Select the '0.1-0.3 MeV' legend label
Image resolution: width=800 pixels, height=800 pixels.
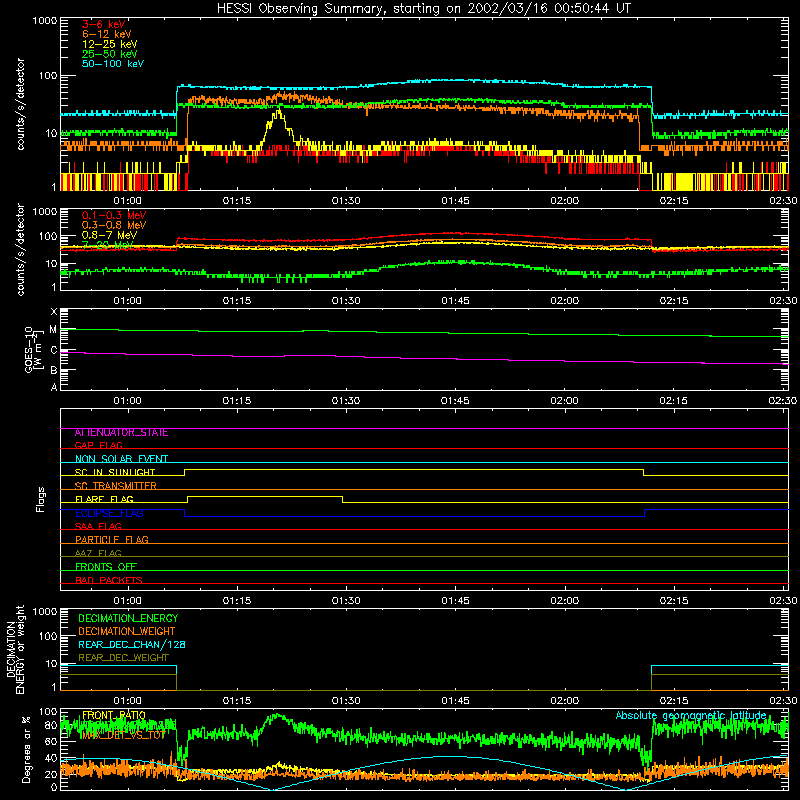[114, 215]
